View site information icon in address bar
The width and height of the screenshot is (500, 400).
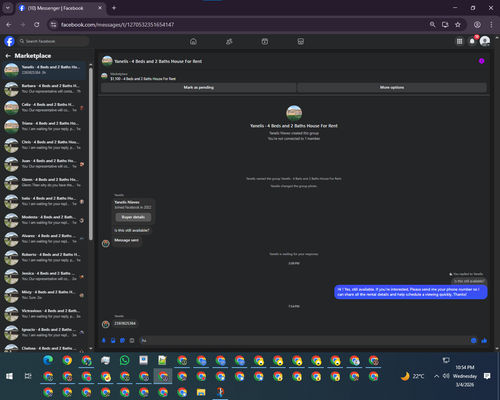(53, 25)
